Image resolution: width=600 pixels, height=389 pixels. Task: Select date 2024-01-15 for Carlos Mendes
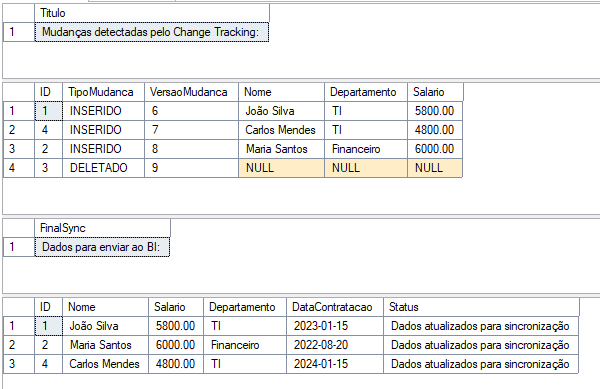[335, 364]
